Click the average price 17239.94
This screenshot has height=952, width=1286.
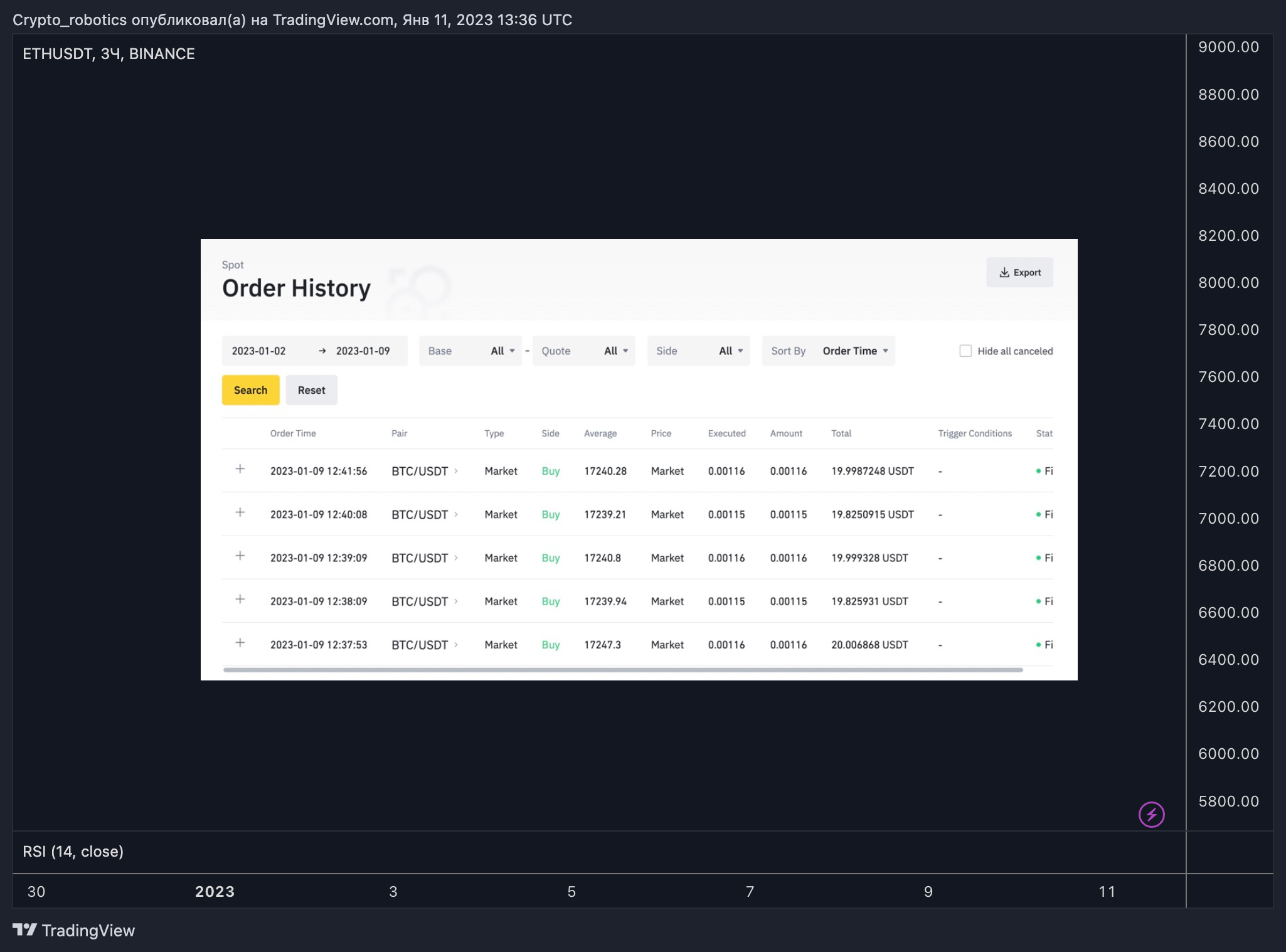point(605,601)
